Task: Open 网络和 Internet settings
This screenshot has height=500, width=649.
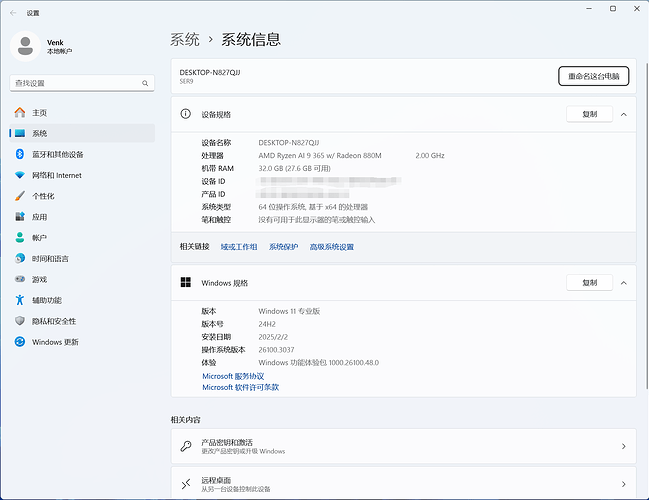Action: pos(56,175)
